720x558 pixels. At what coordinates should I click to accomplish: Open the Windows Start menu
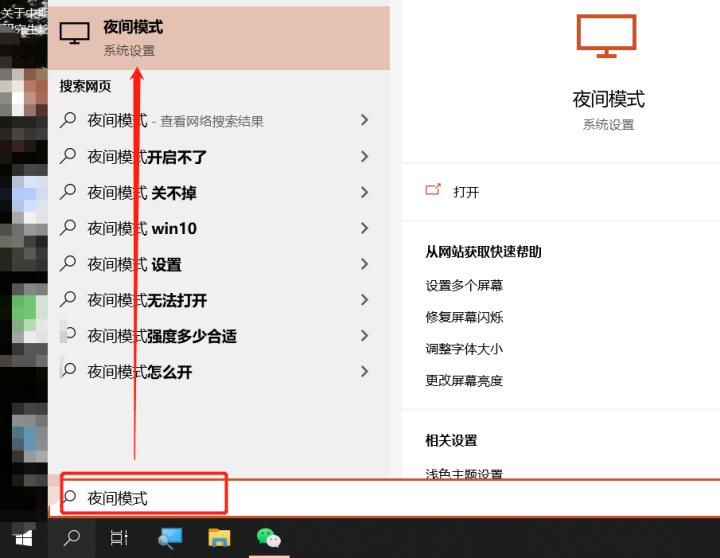[x=23, y=538]
